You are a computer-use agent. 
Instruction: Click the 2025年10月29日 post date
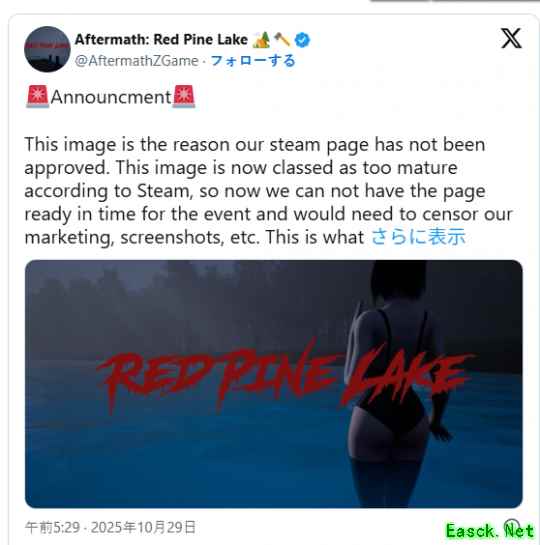[143, 528]
